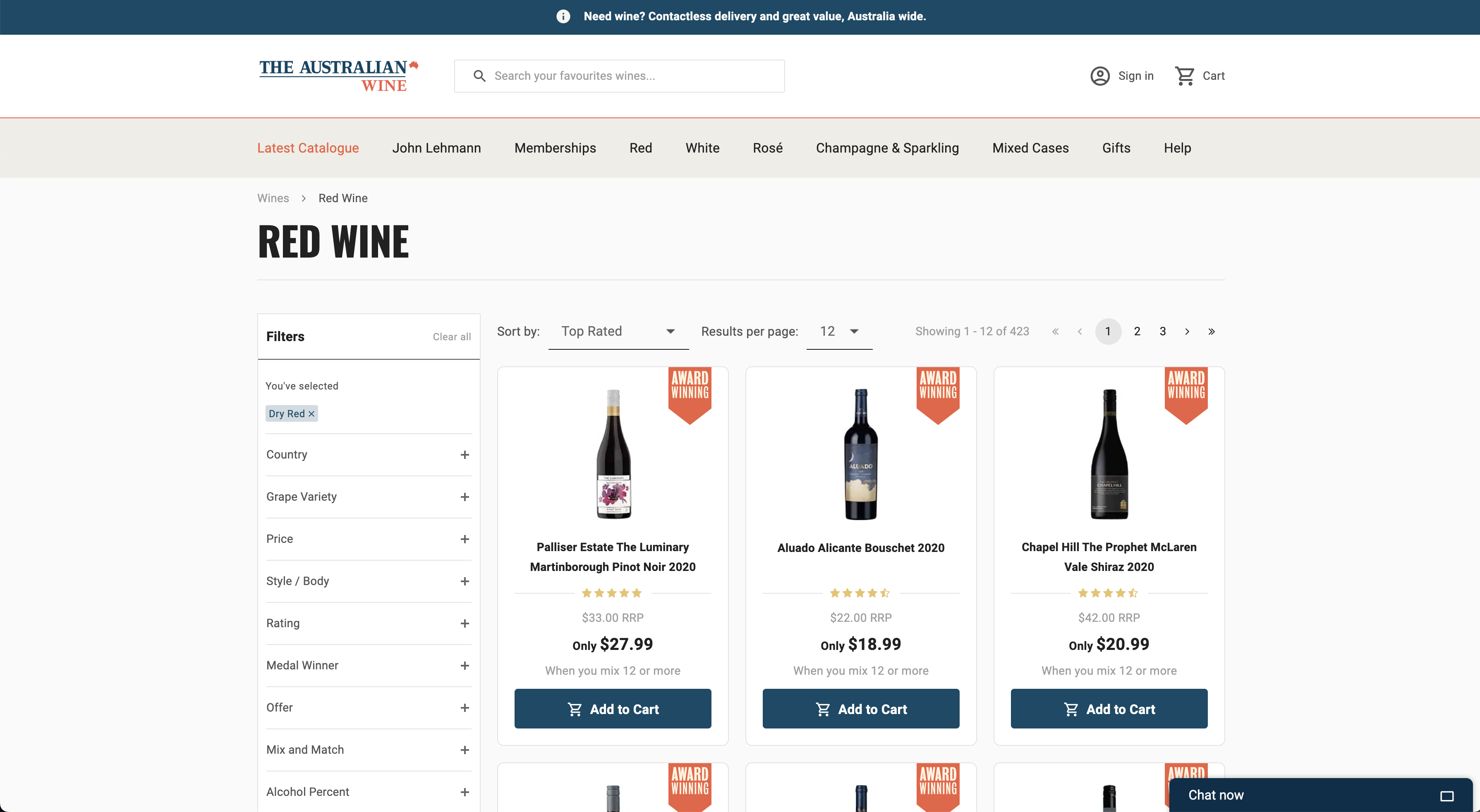Click the Chapel Hill Prophet Shiraz bottle image
The height and width of the screenshot is (812, 1480).
tap(1109, 454)
